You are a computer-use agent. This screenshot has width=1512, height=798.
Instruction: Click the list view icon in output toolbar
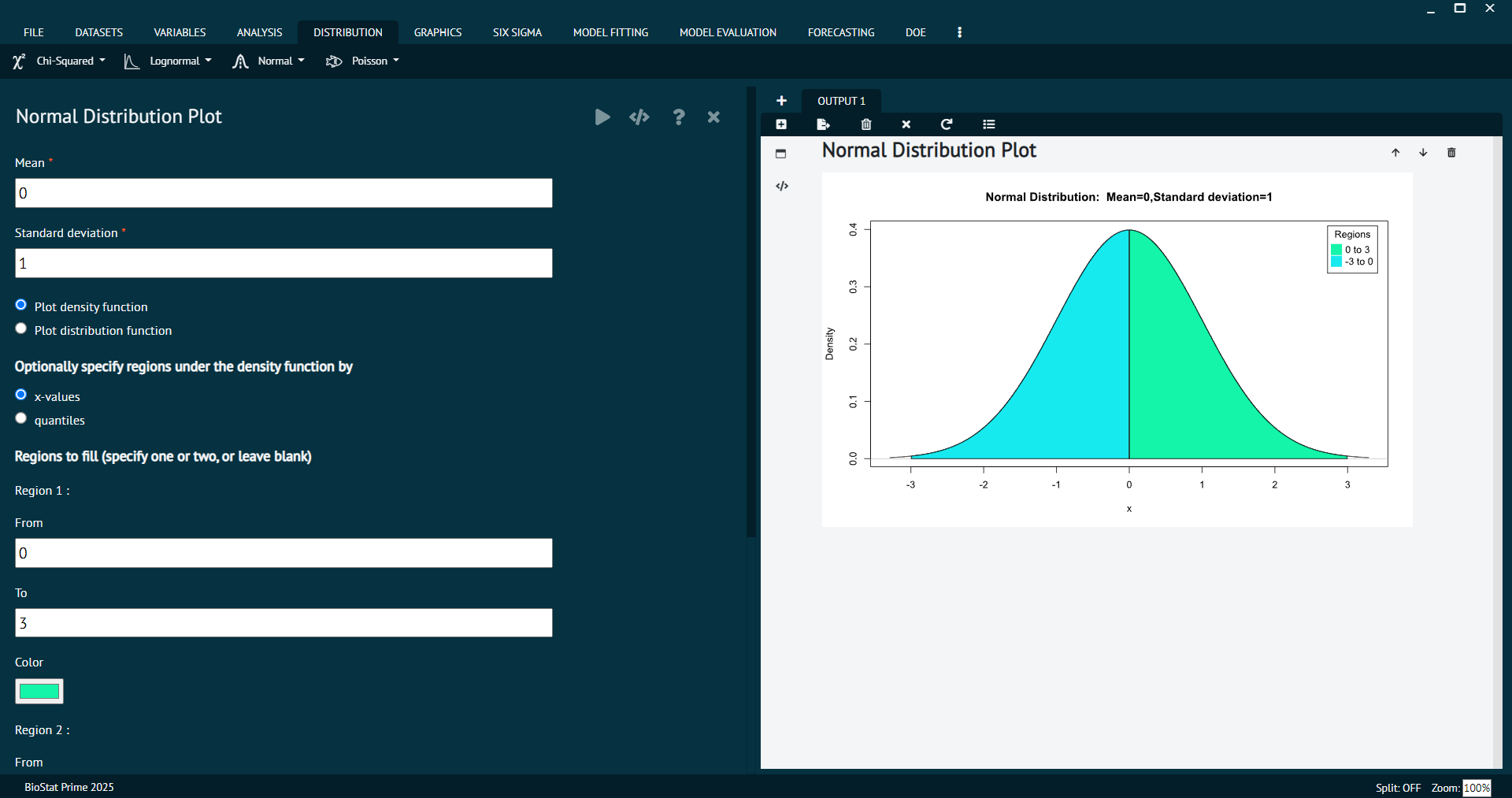[x=989, y=124]
